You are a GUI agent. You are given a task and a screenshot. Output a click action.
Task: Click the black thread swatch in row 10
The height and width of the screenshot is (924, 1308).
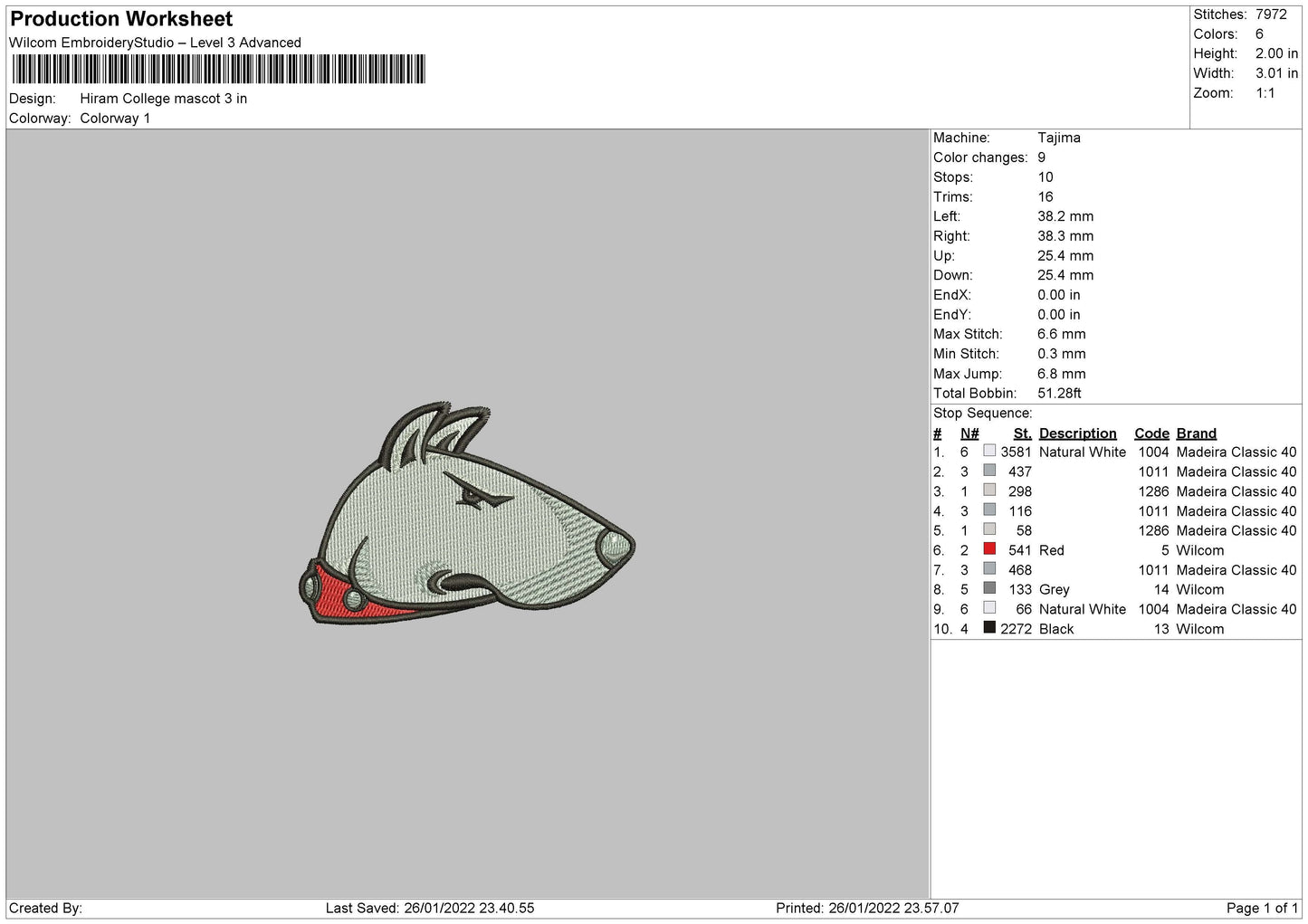(x=989, y=628)
